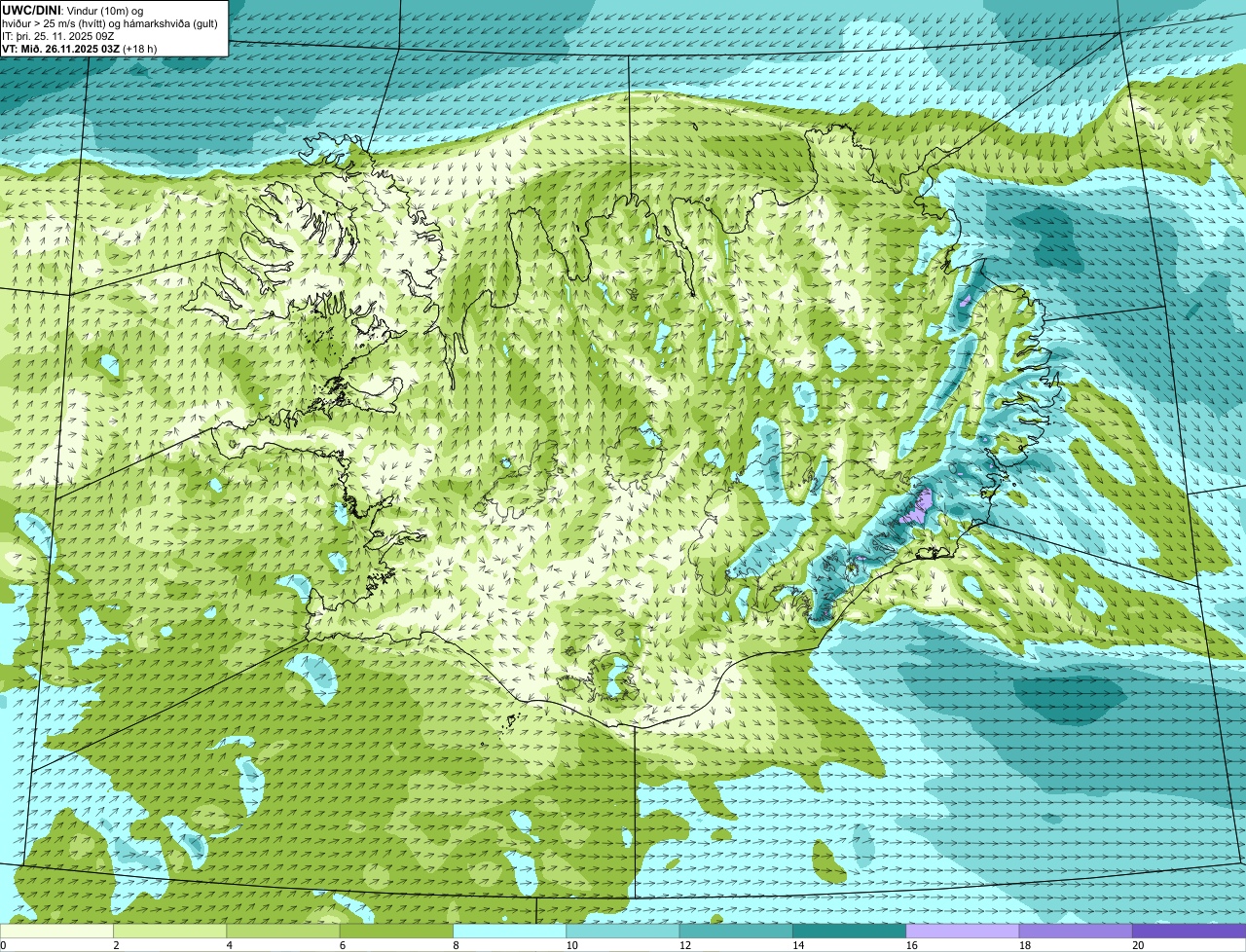Click the "IT: þri. 25. 11. 2025 09Z" line

coord(58,36)
